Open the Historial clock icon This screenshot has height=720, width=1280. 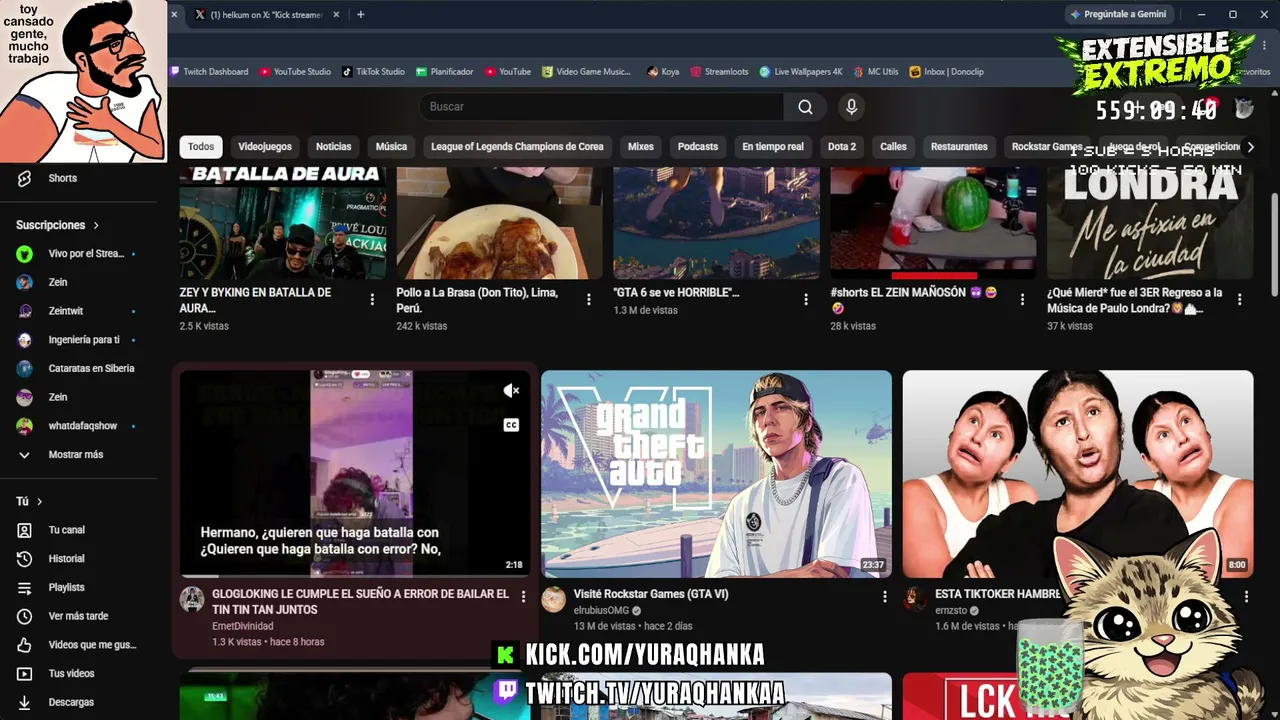(x=25, y=559)
